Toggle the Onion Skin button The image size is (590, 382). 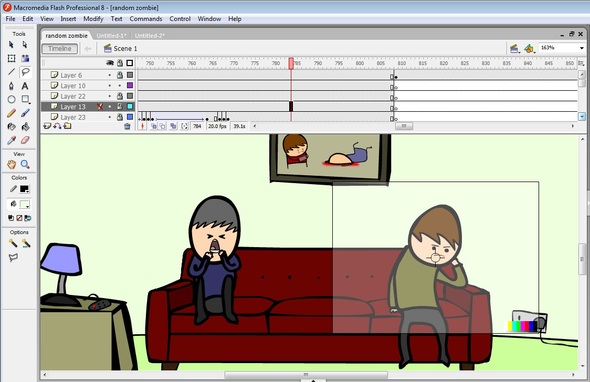click(154, 126)
